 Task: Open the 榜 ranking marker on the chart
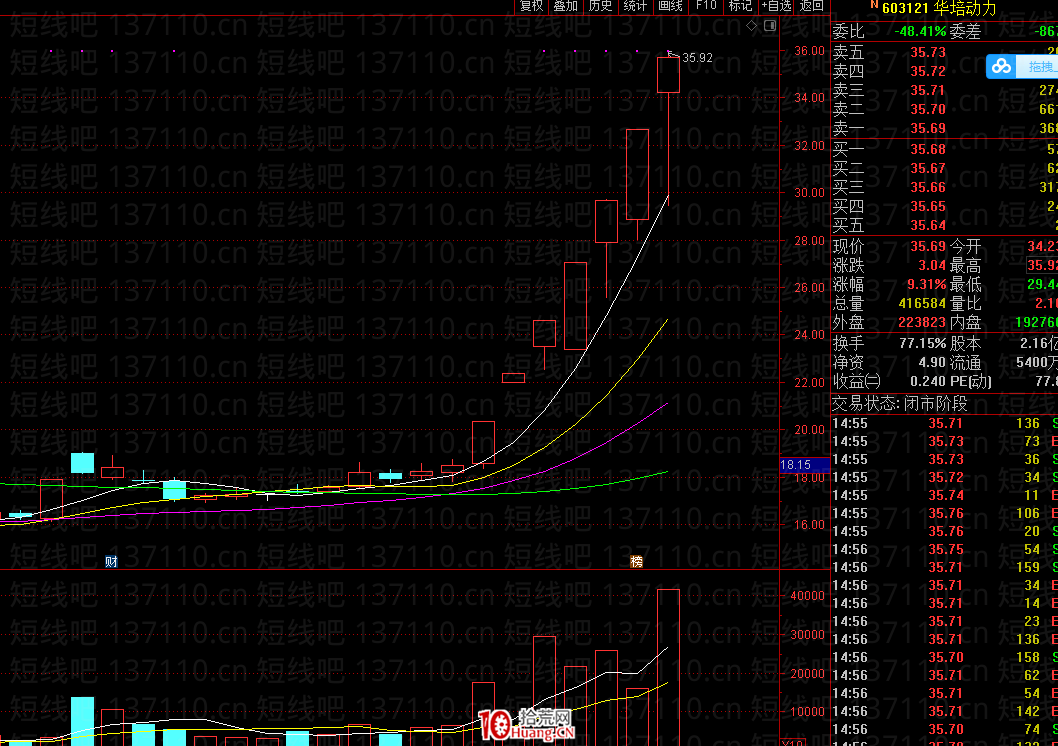(x=636, y=561)
